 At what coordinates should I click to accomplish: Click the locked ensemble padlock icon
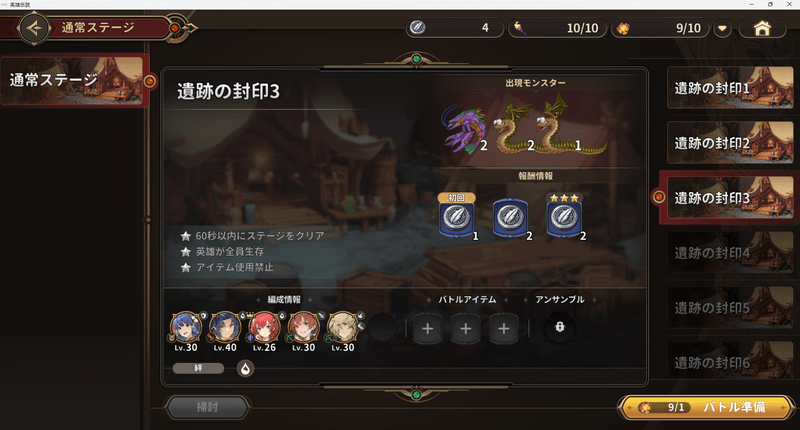pyautogui.click(x=560, y=327)
